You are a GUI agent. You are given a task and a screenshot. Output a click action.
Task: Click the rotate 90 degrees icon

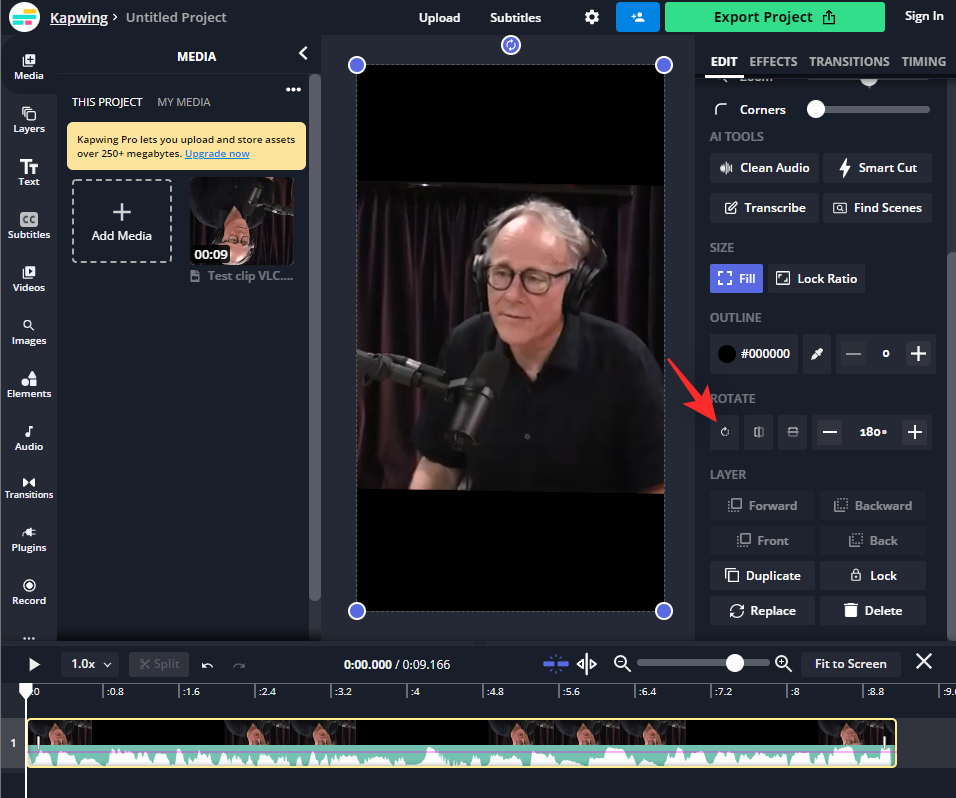[x=724, y=432]
